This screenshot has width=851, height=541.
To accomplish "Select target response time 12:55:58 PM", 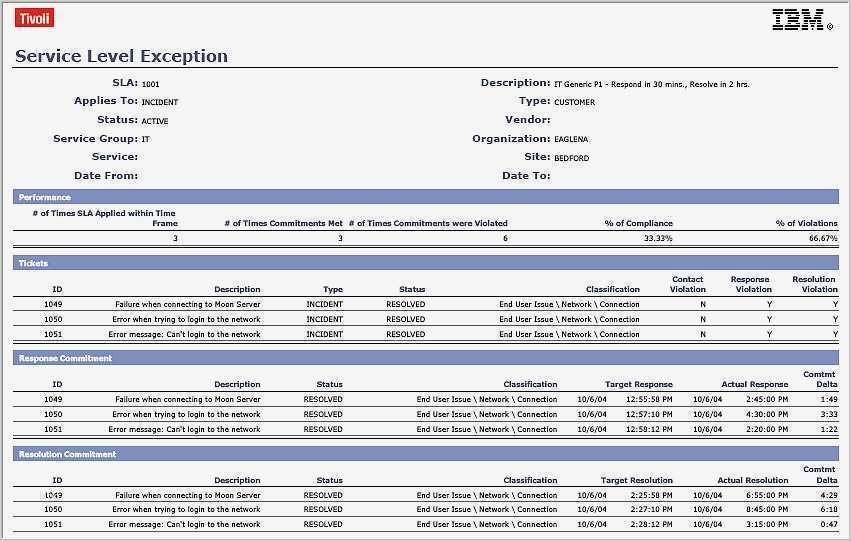I will [649, 399].
